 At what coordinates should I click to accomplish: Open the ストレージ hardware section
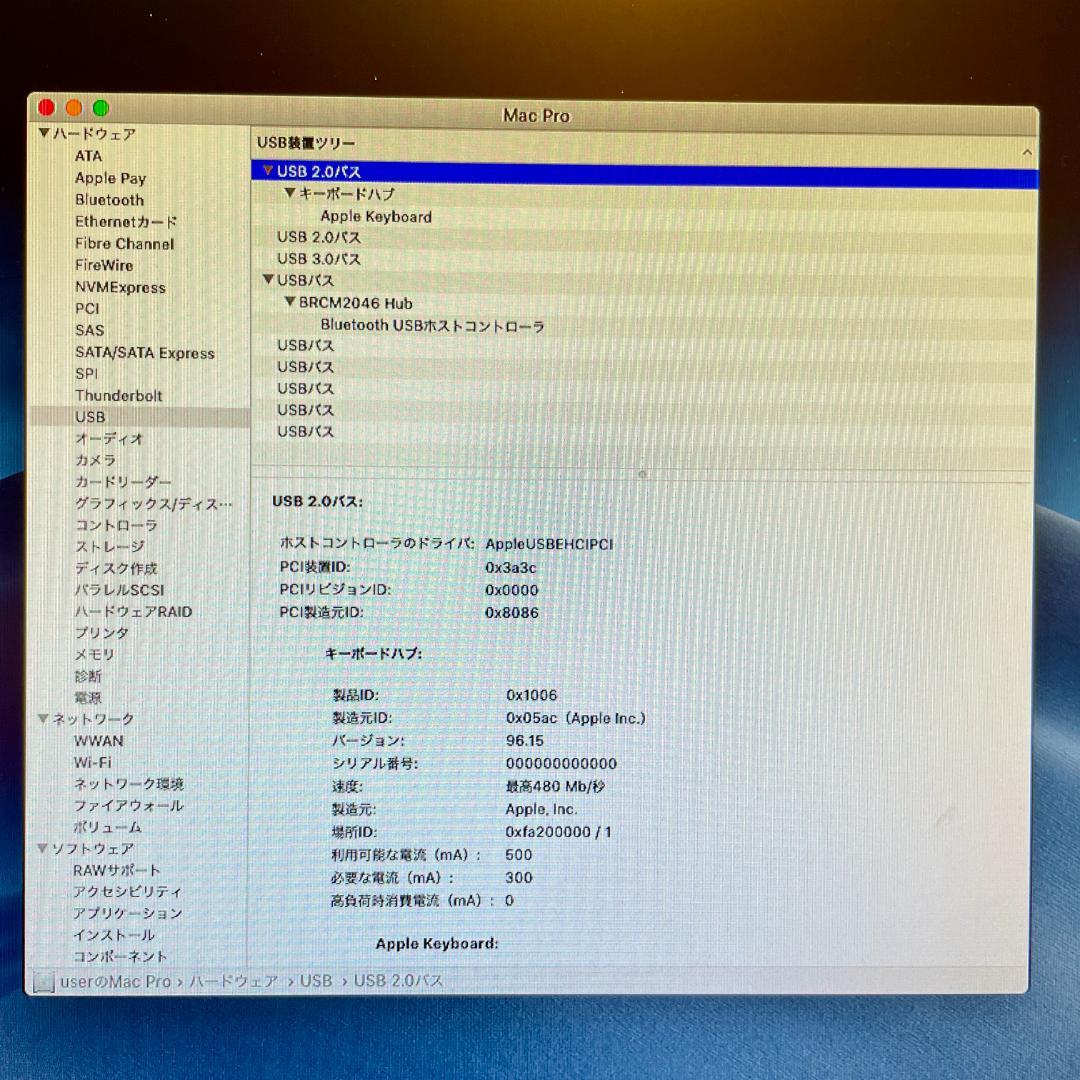[108, 546]
